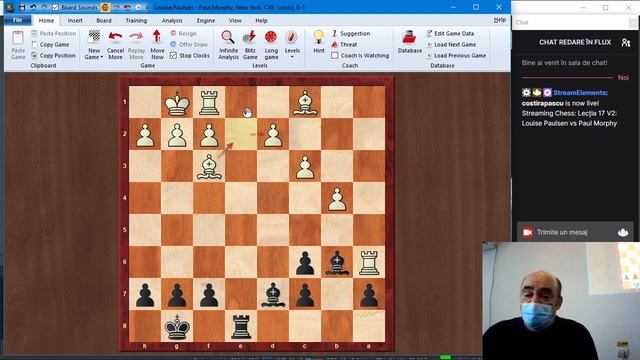The width and height of the screenshot is (640, 360).
Task: Switch to the Board tab
Action: [x=104, y=20]
